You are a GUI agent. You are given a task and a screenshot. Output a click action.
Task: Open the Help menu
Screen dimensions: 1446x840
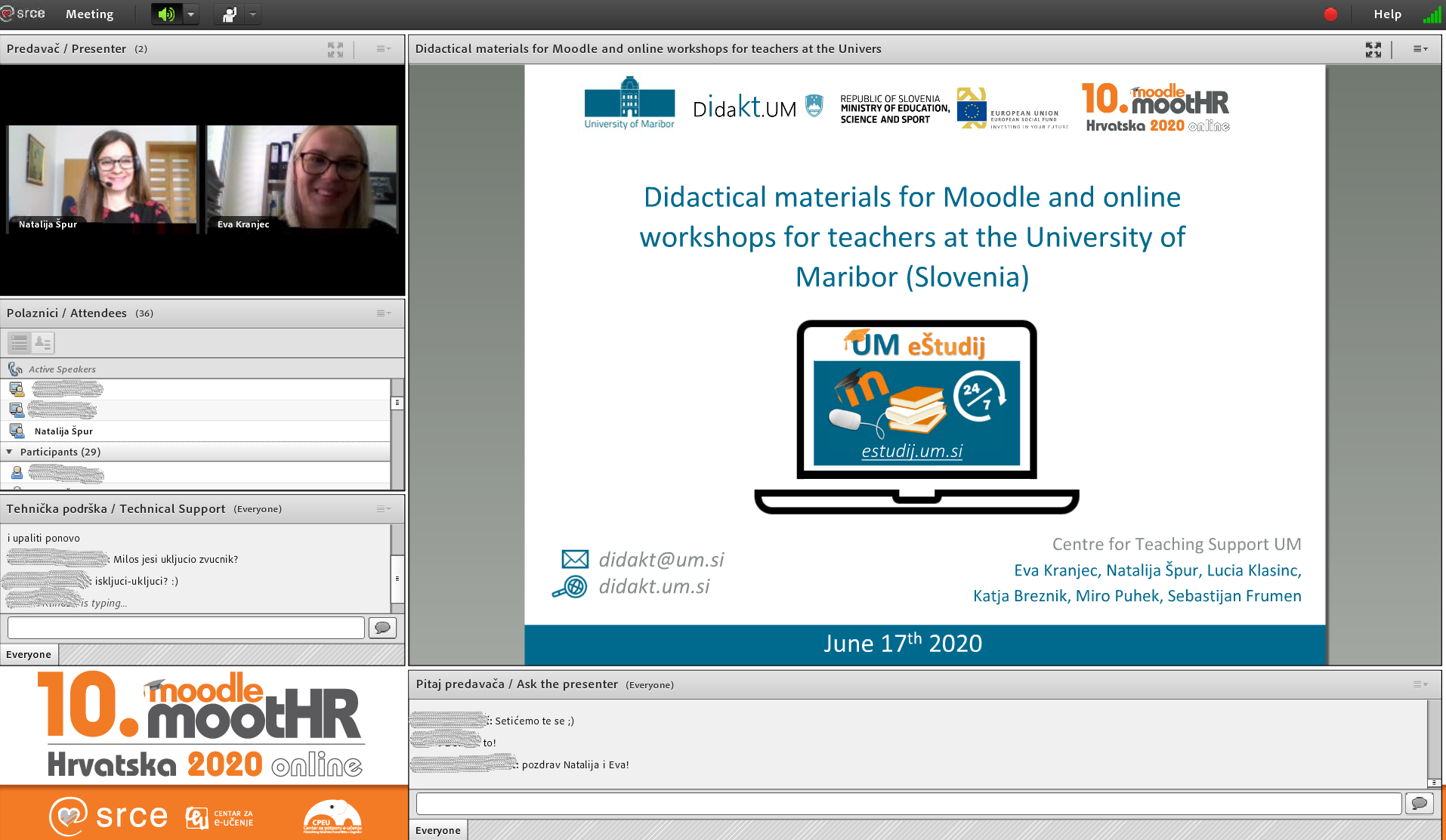coord(1387,14)
